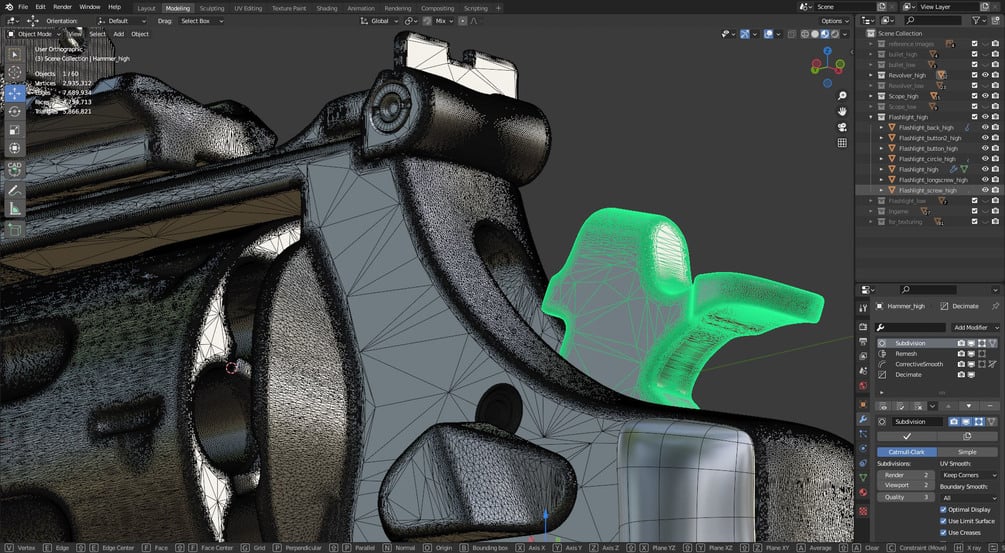Viewport: 1005px width, 553px height.
Task: Toggle the Optimal Display checkbox
Action: (943, 509)
